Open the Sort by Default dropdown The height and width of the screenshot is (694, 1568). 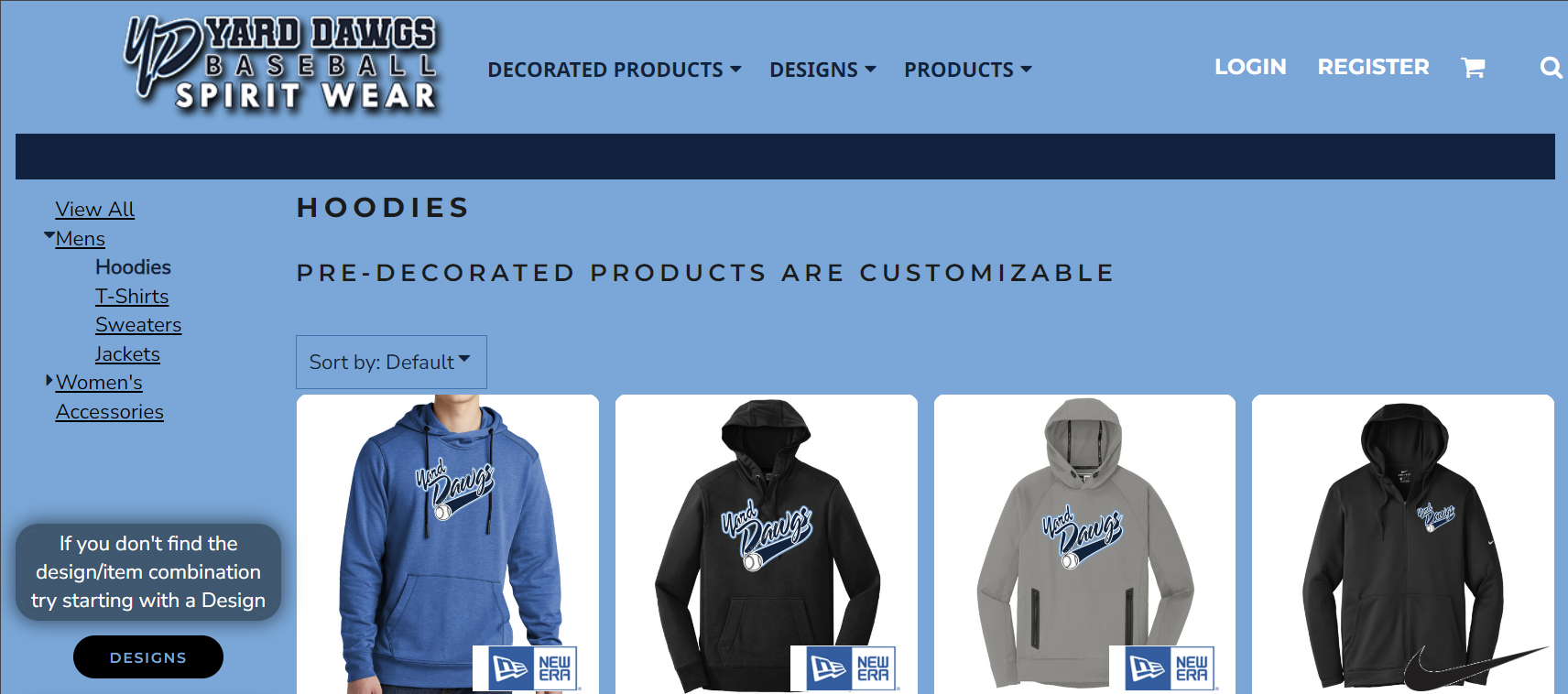click(x=391, y=362)
